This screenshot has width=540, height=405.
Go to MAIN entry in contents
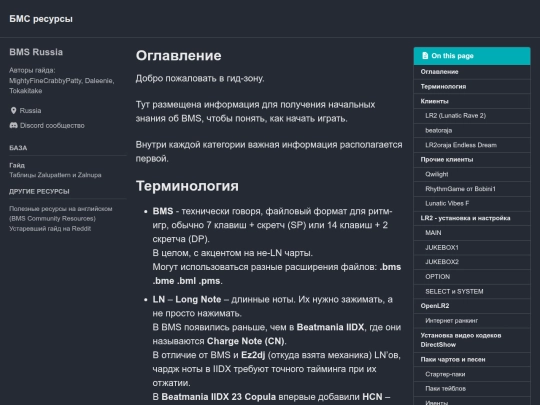click(472, 233)
